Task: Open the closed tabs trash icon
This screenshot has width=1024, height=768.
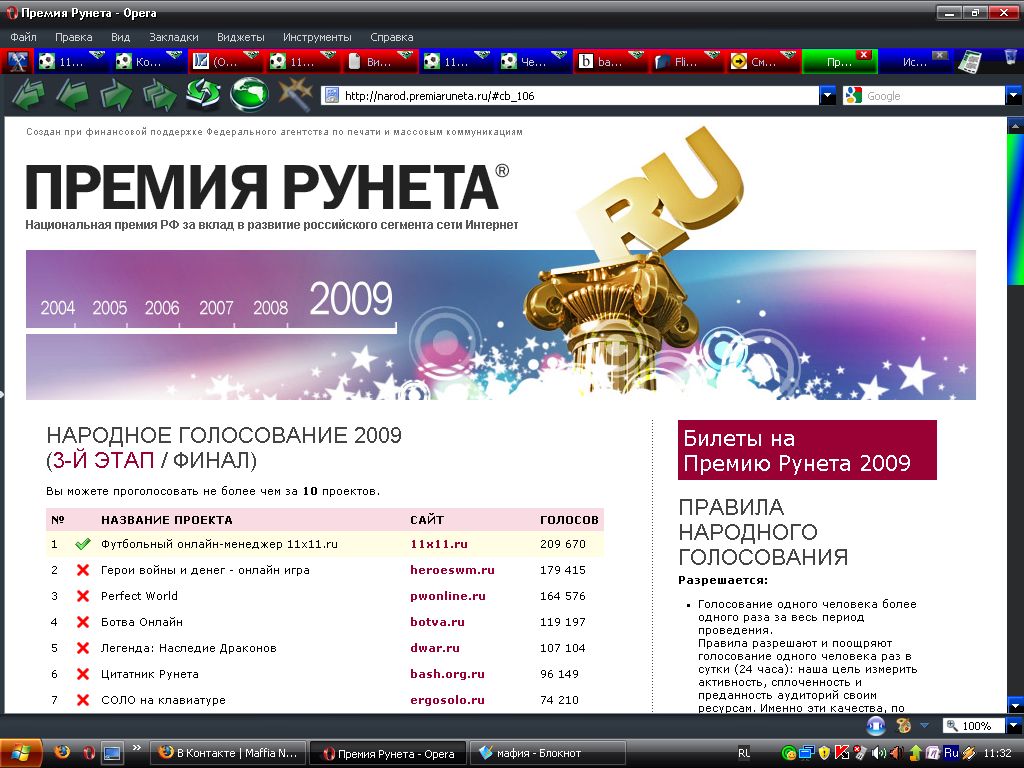Action: 1009,59
